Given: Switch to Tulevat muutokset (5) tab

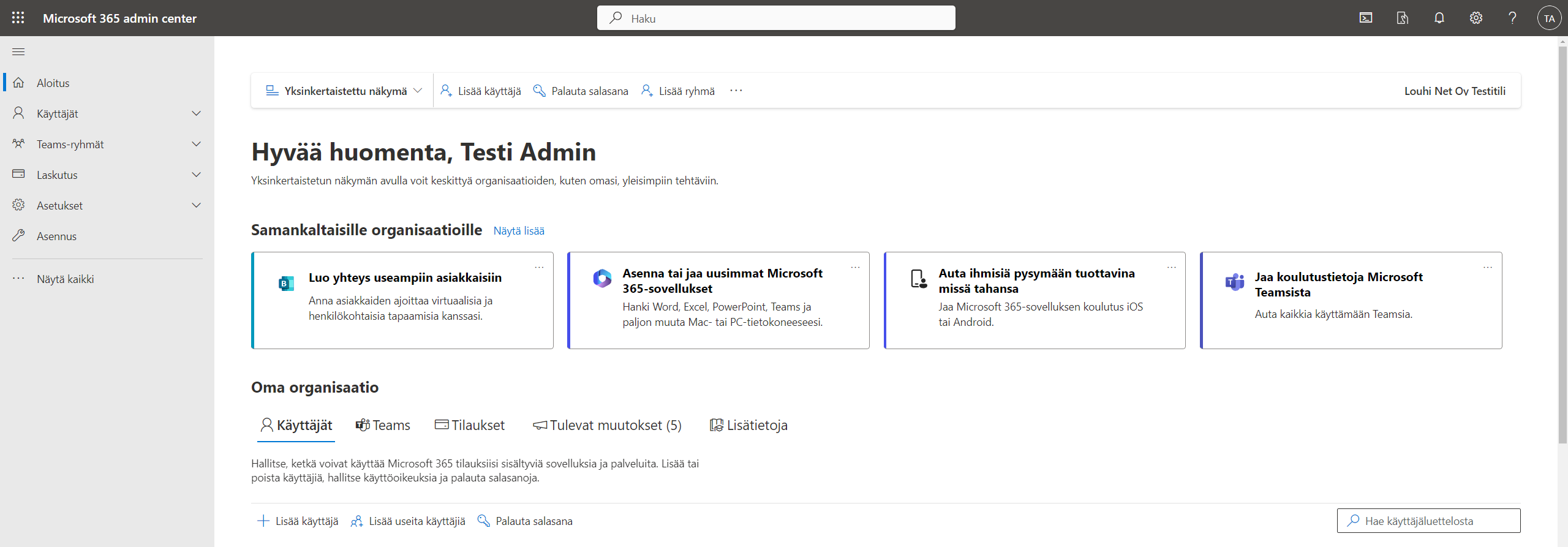Looking at the screenshot, I should point(607,425).
